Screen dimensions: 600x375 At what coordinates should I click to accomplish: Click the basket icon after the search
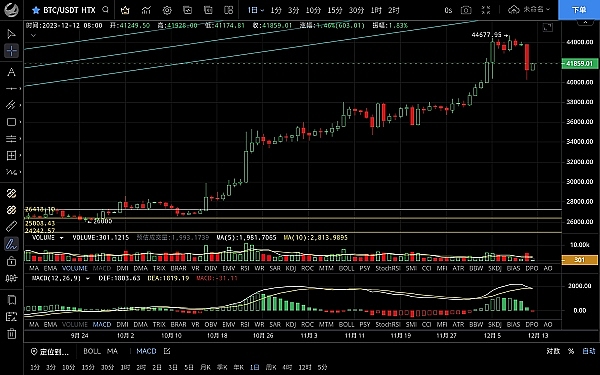(125, 10)
